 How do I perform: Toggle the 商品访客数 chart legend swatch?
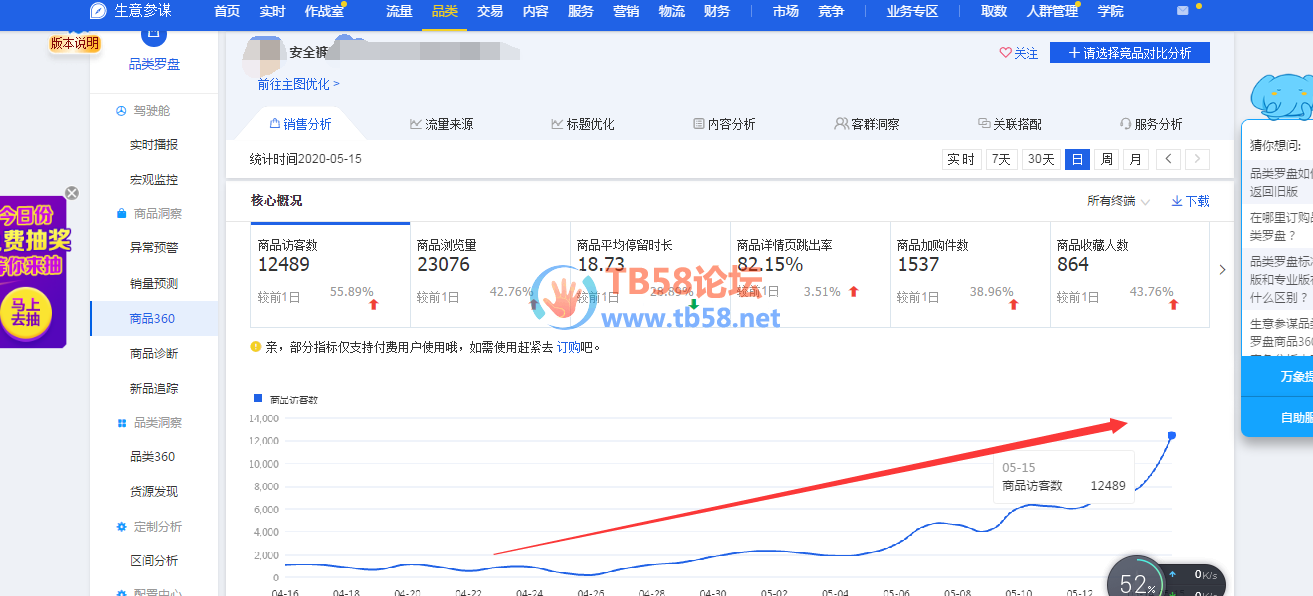point(257,398)
